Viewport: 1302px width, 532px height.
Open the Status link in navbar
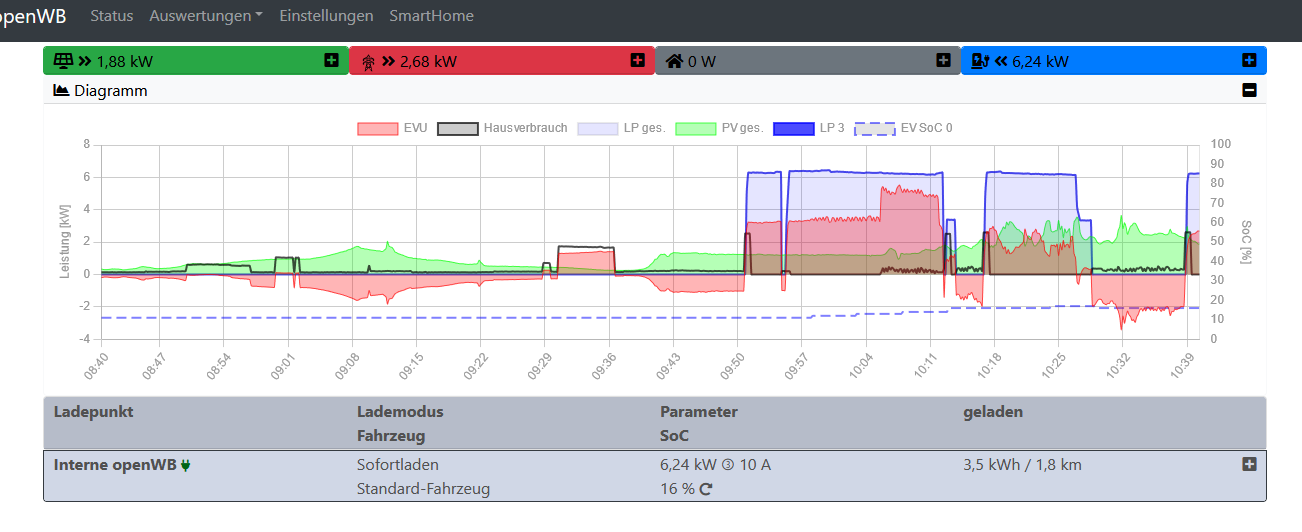(111, 16)
